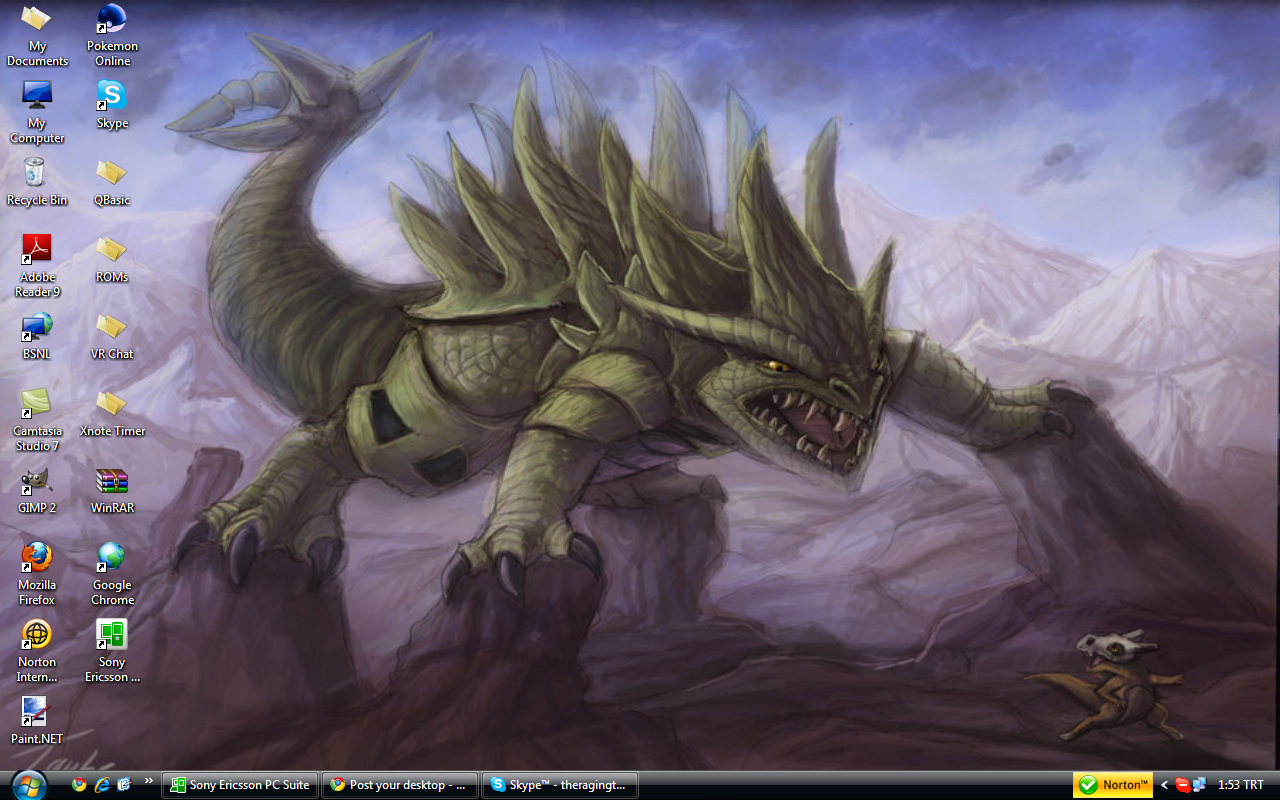Screen dimensions: 1280x800
Task: Switch to Sony Ericsson PC Suite taskbar window
Action: 240,785
